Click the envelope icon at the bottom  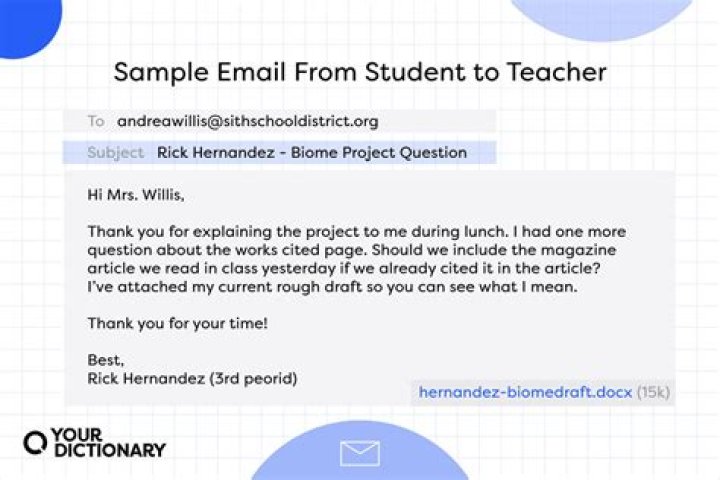tap(360, 454)
